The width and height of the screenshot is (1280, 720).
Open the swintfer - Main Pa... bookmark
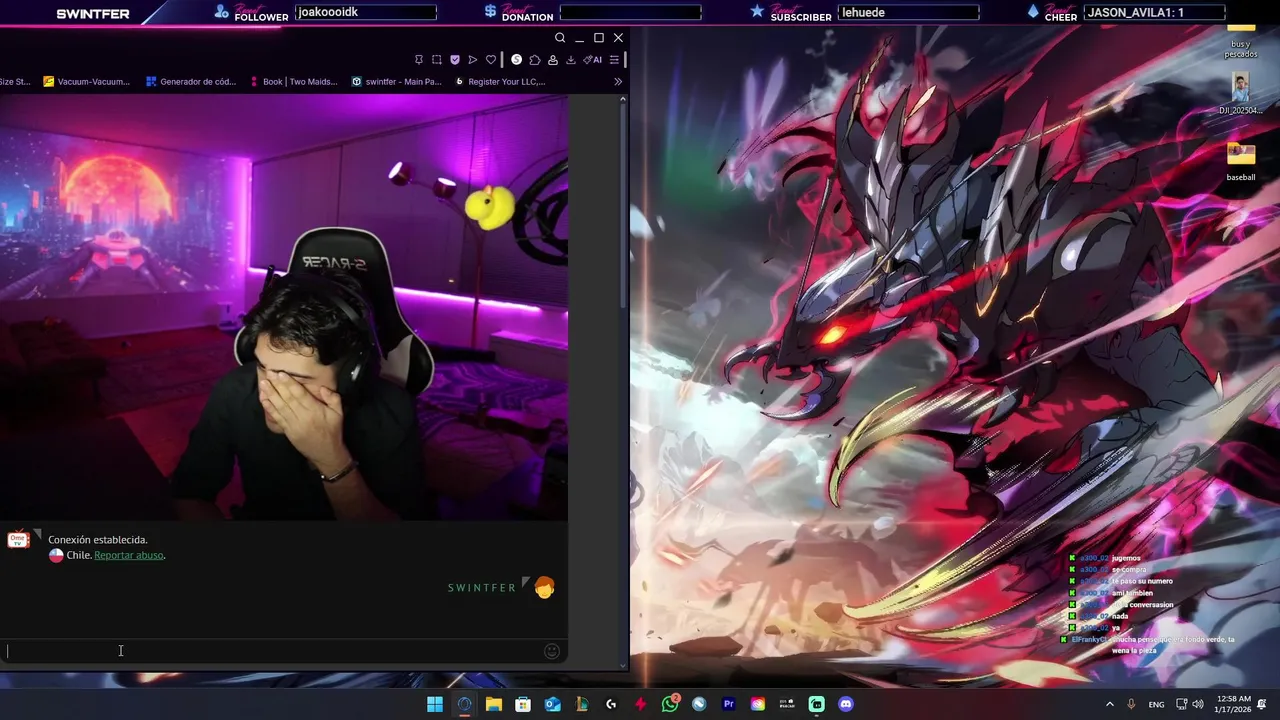point(397,82)
